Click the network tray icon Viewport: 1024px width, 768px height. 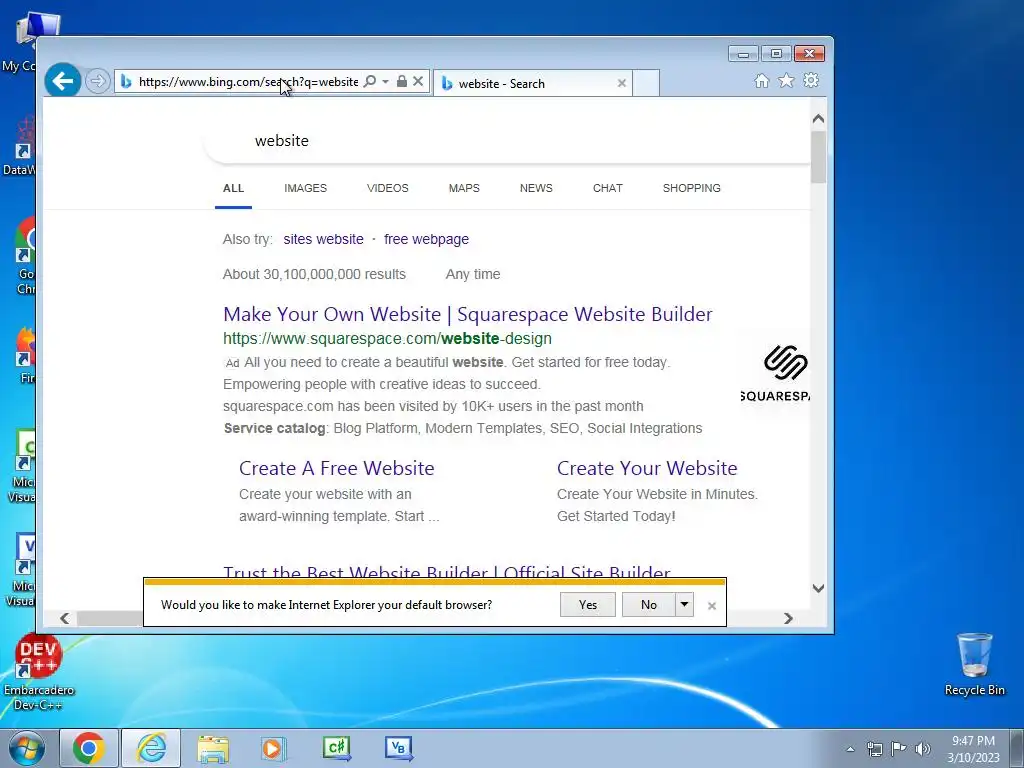point(874,749)
